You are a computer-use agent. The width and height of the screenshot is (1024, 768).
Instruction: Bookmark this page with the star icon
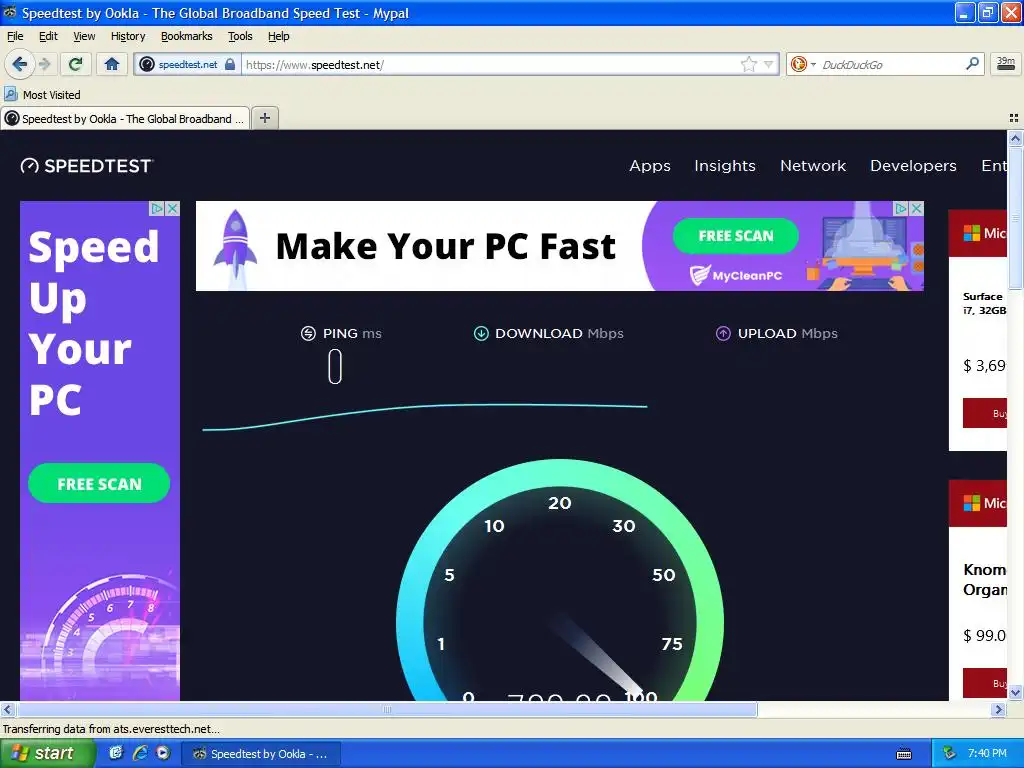point(748,64)
